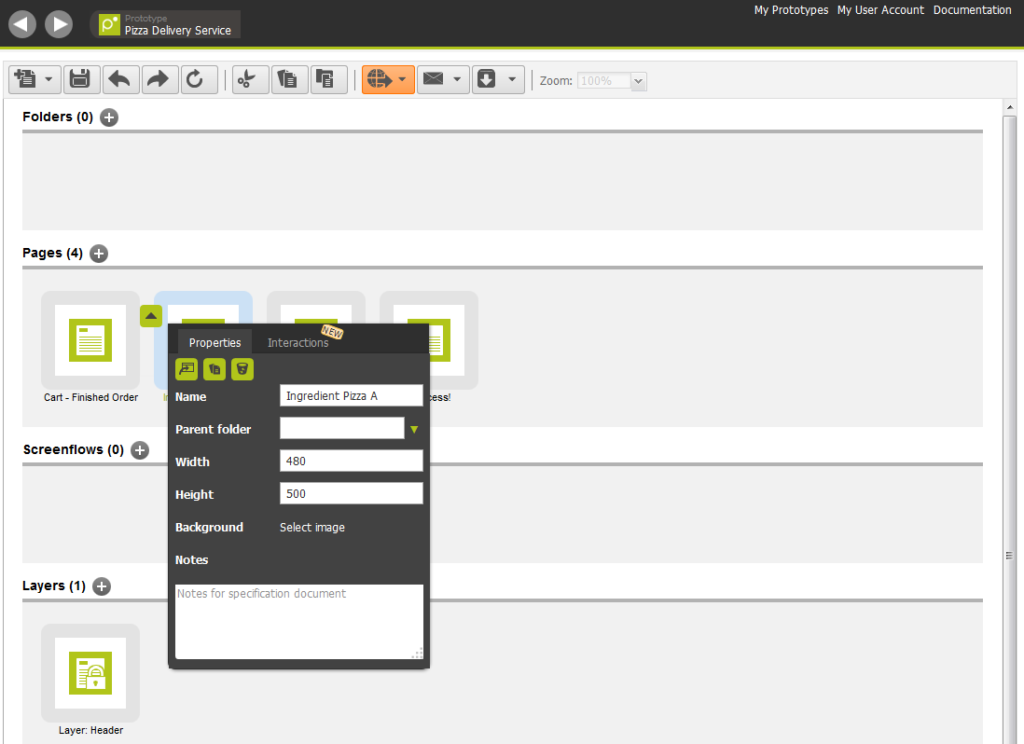
Task: Add a new screenflow with plus icon
Action: pyautogui.click(x=140, y=450)
